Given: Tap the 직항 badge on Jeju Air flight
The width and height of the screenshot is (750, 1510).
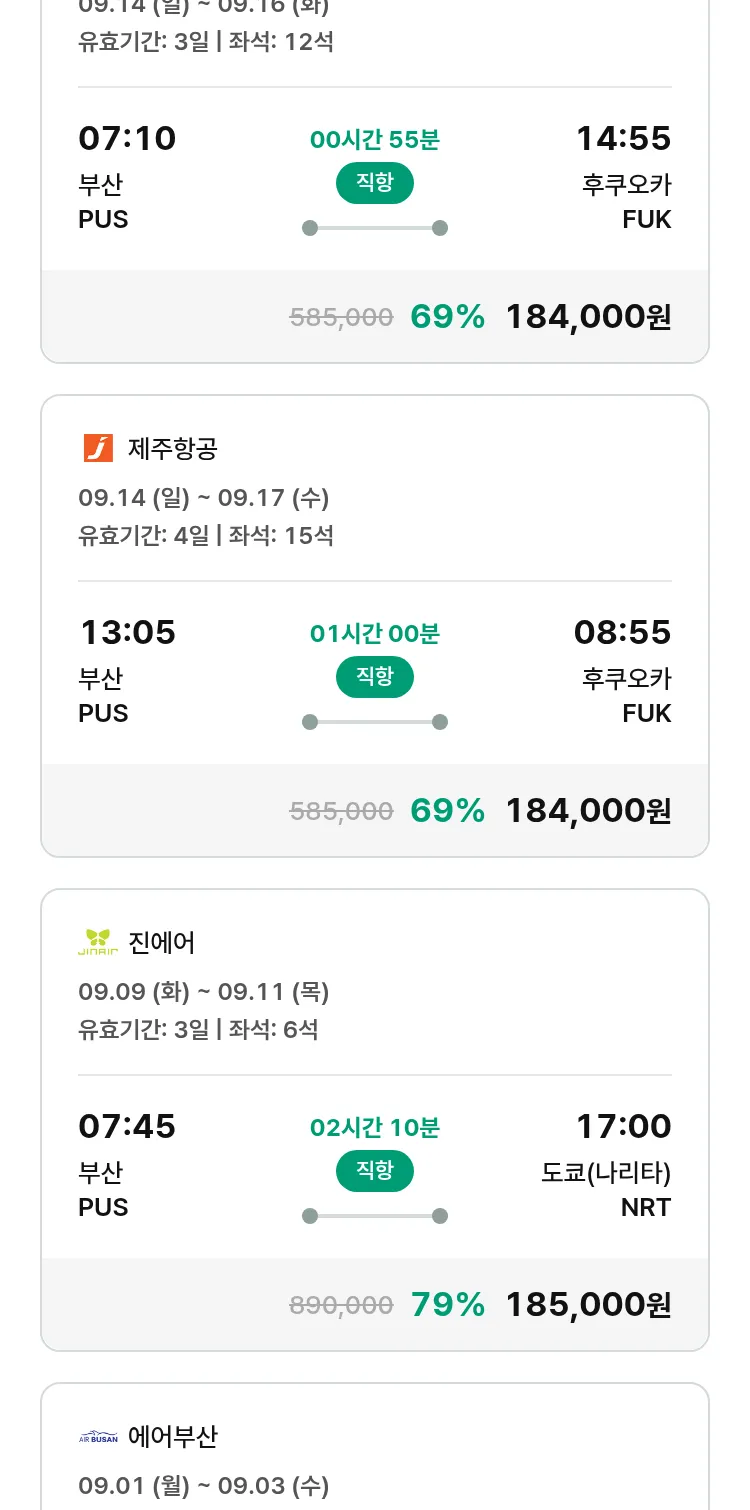Looking at the screenshot, I should pos(374,677).
